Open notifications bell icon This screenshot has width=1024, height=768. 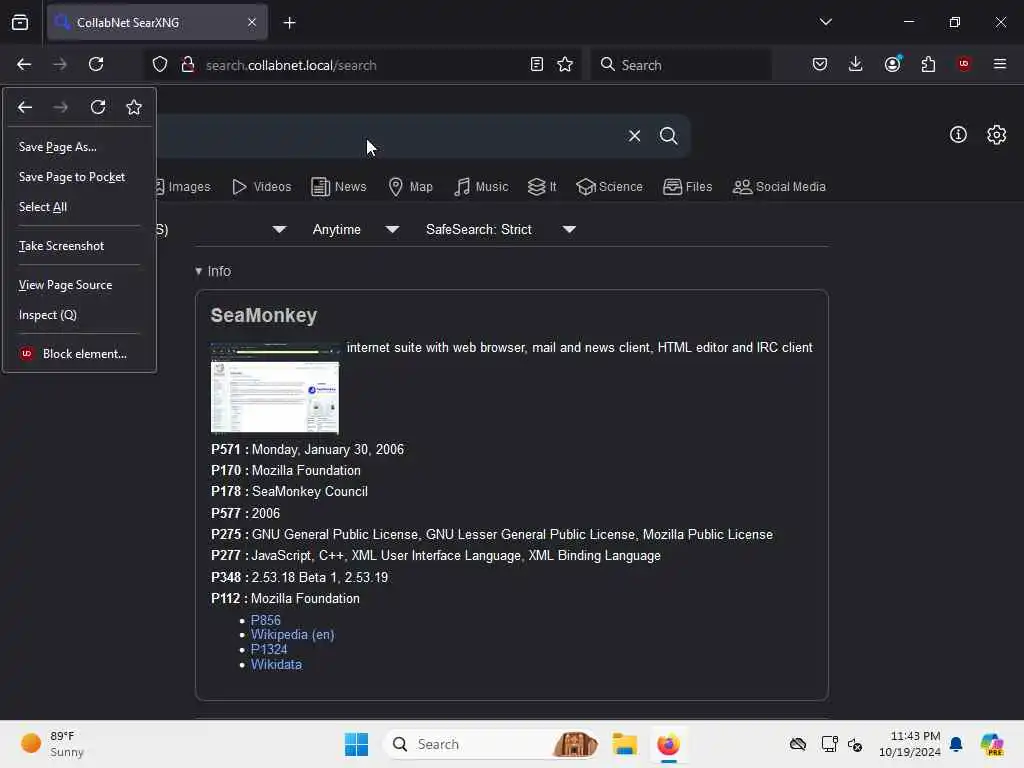click(x=956, y=744)
